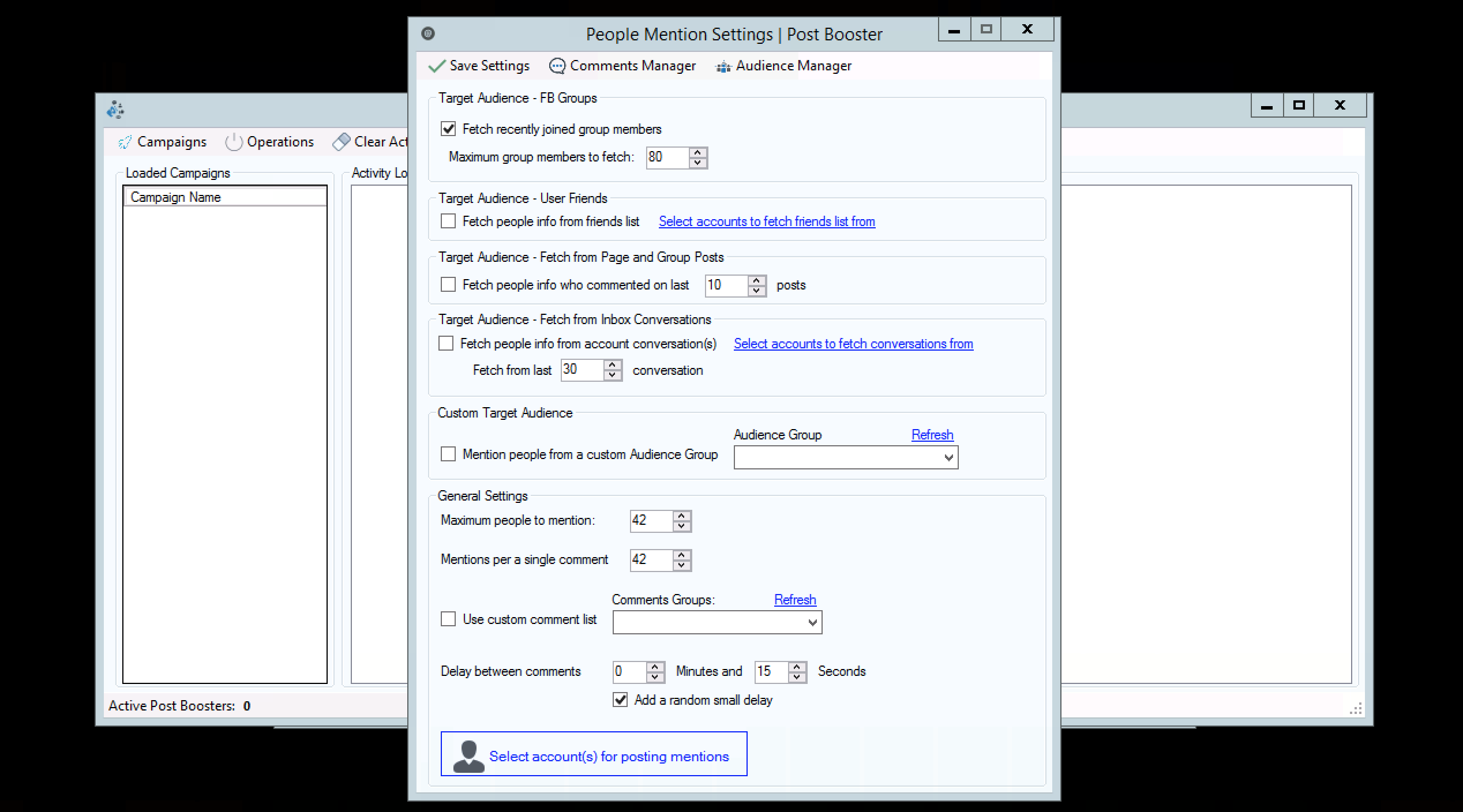1463x812 pixels.
Task: Decrease Maximum group members to fetch value
Action: (698, 163)
